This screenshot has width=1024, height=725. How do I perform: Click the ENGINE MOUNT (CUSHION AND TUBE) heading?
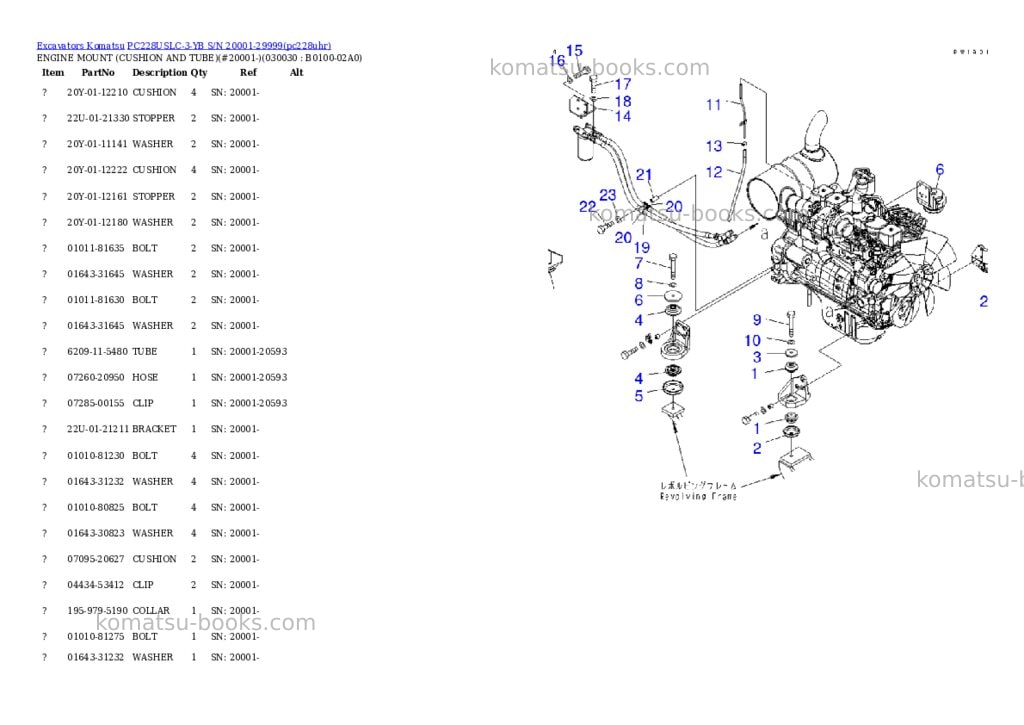coord(199,58)
